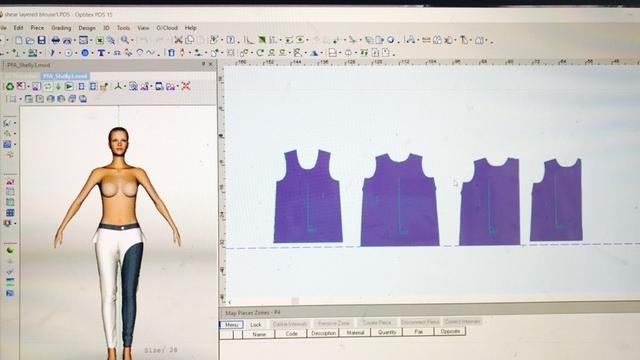
Task: Click the bottom blue icon in left sidebar
Action: coord(10,293)
